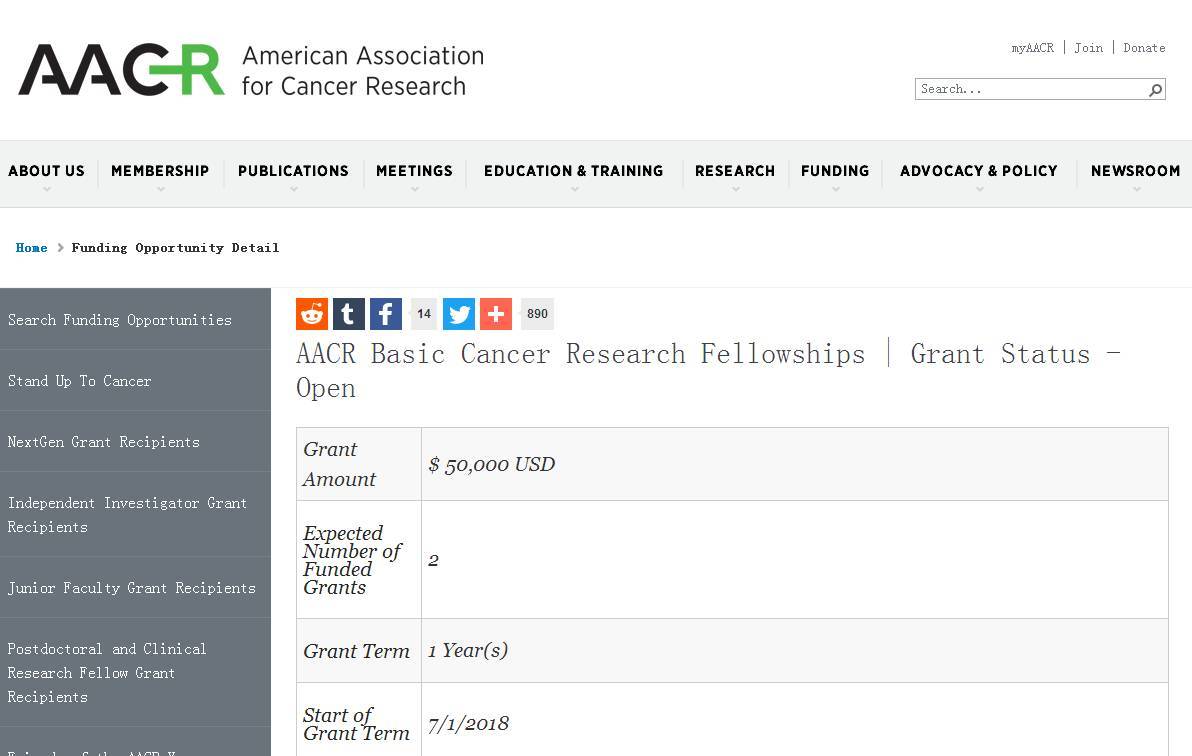The height and width of the screenshot is (756, 1192).
Task: Click the $ 50,000 USD value
Action: [491, 464]
